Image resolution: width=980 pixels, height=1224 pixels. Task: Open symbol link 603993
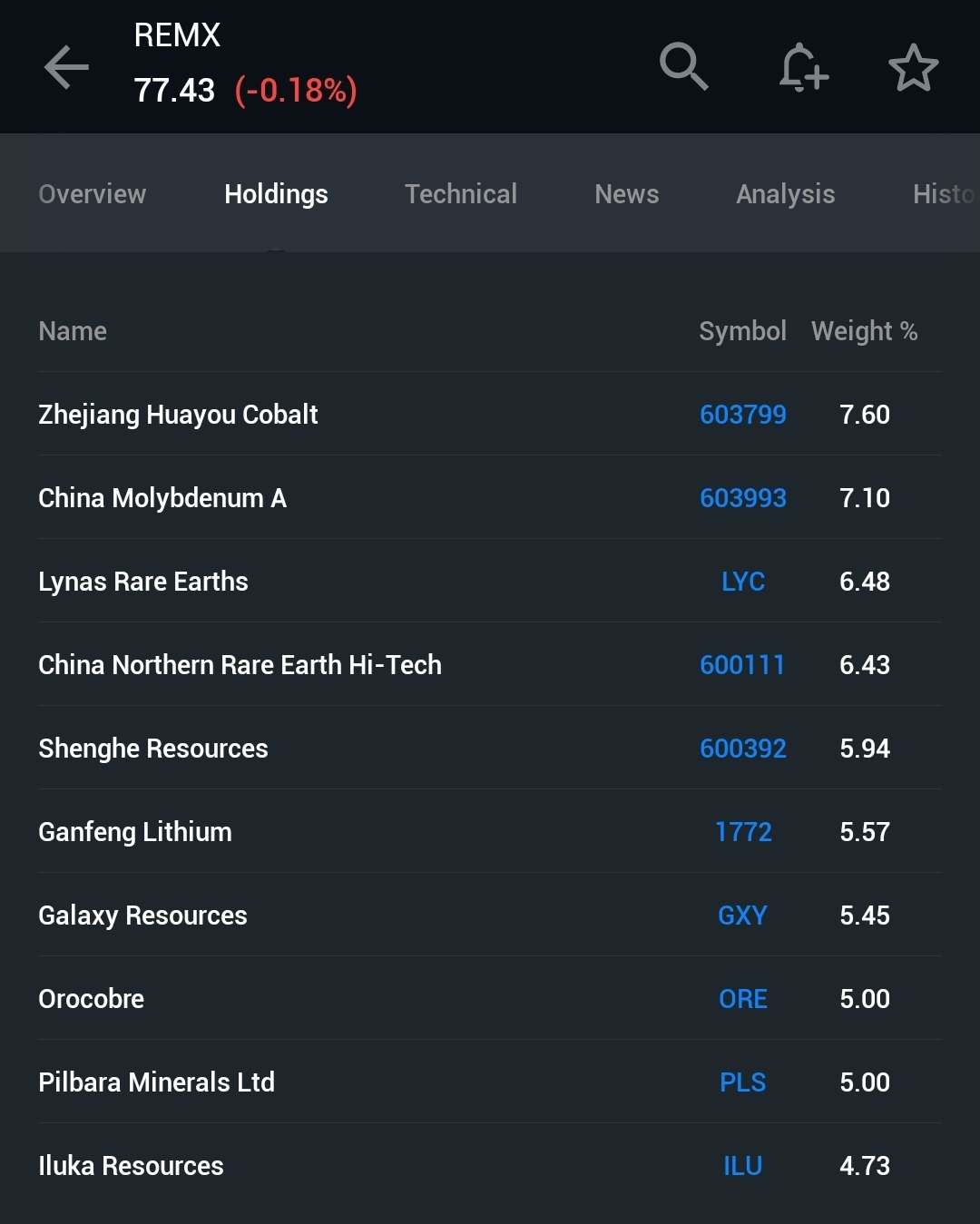click(x=743, y=498)
